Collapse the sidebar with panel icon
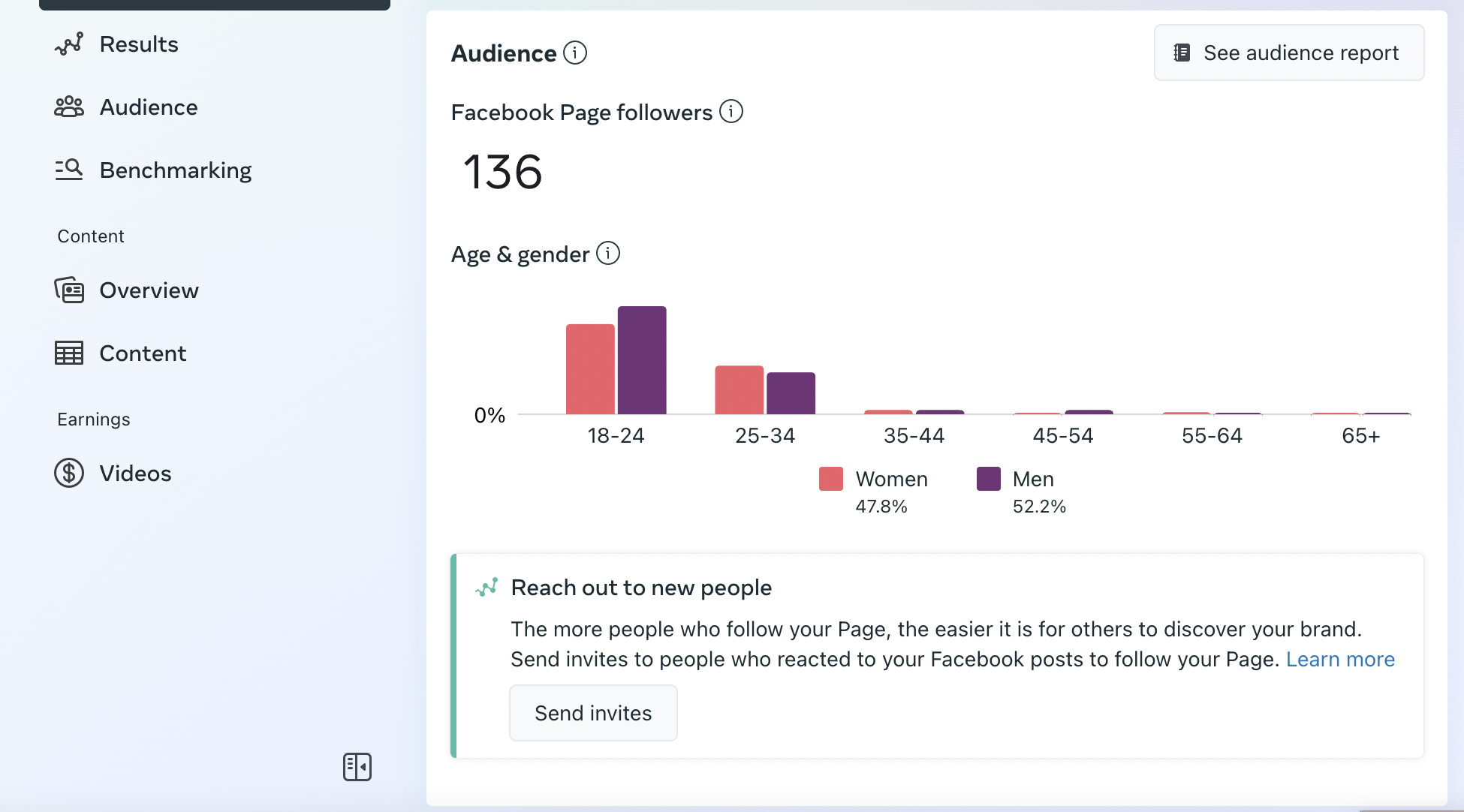 357,767
